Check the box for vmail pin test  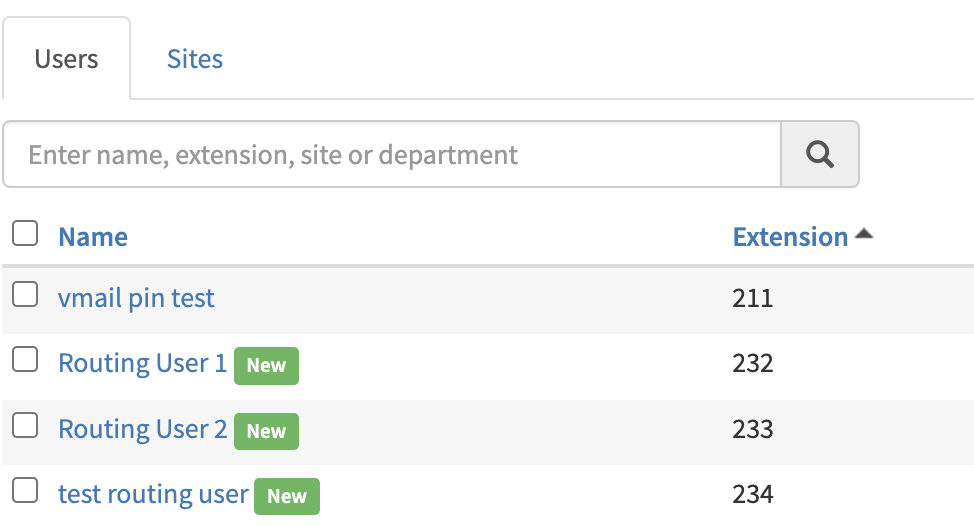click(x=25, y=294)
